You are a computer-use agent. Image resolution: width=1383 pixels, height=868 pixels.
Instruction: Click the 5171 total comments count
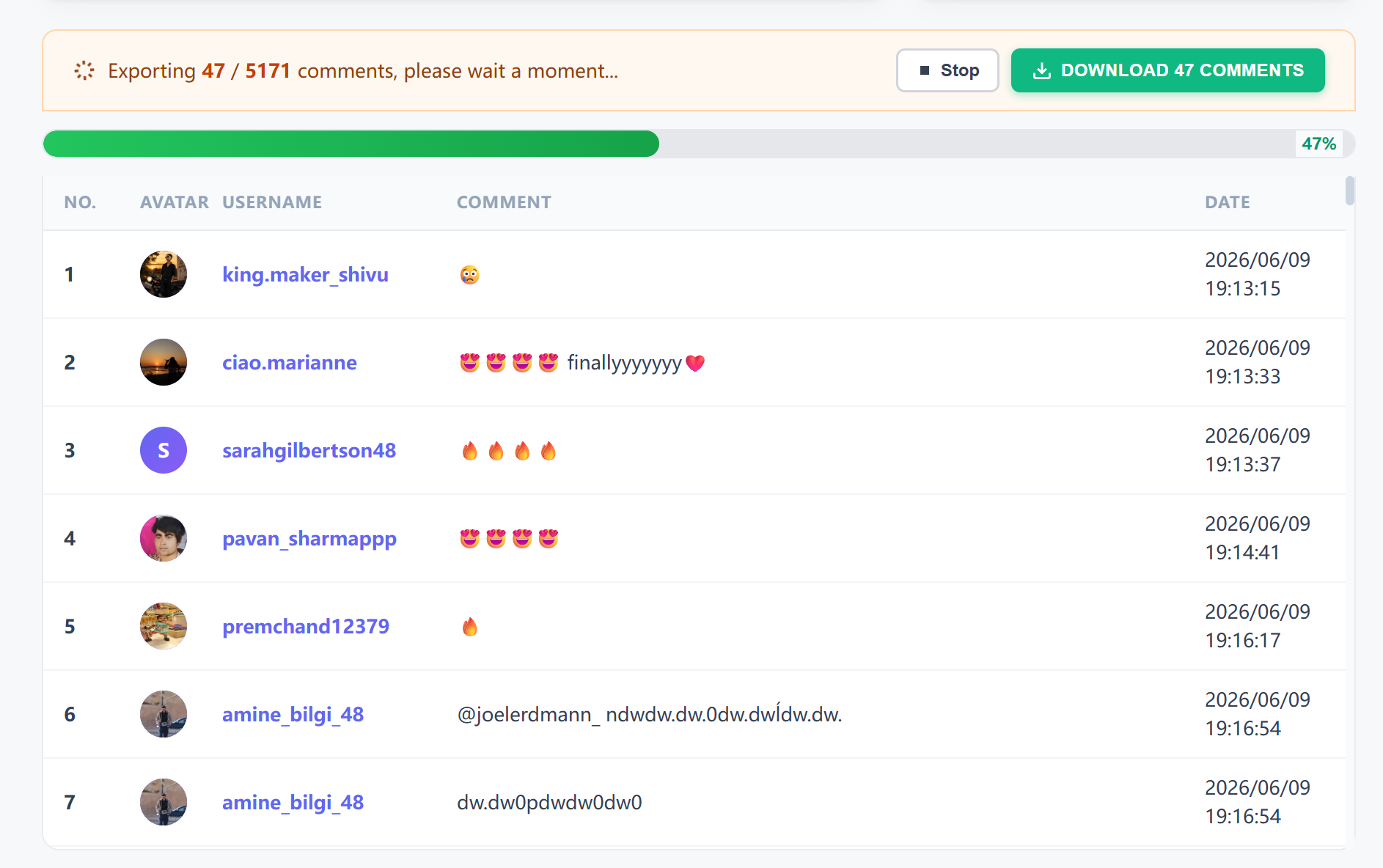(x=268, y=70)
